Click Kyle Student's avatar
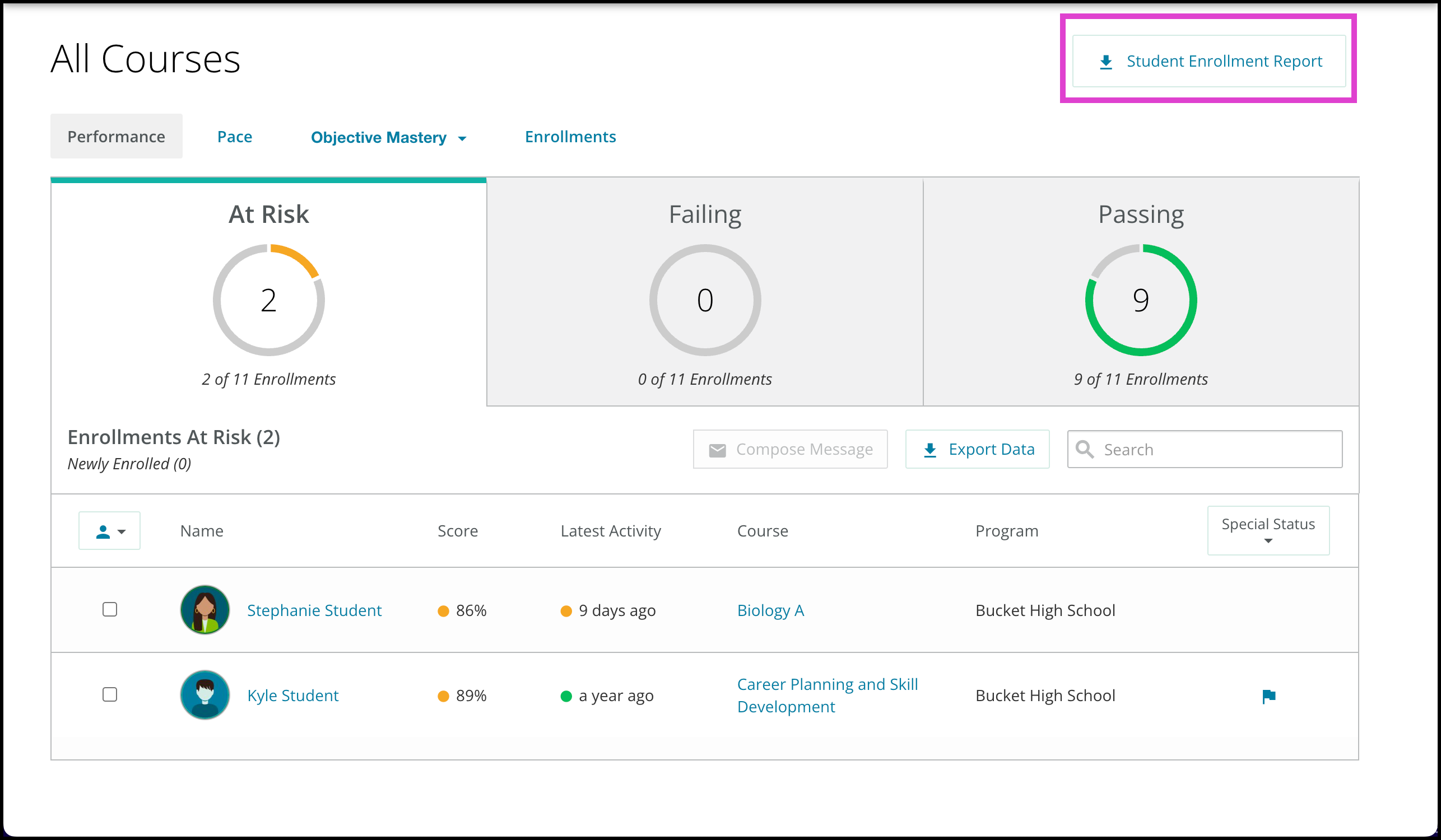 (204, 695)
